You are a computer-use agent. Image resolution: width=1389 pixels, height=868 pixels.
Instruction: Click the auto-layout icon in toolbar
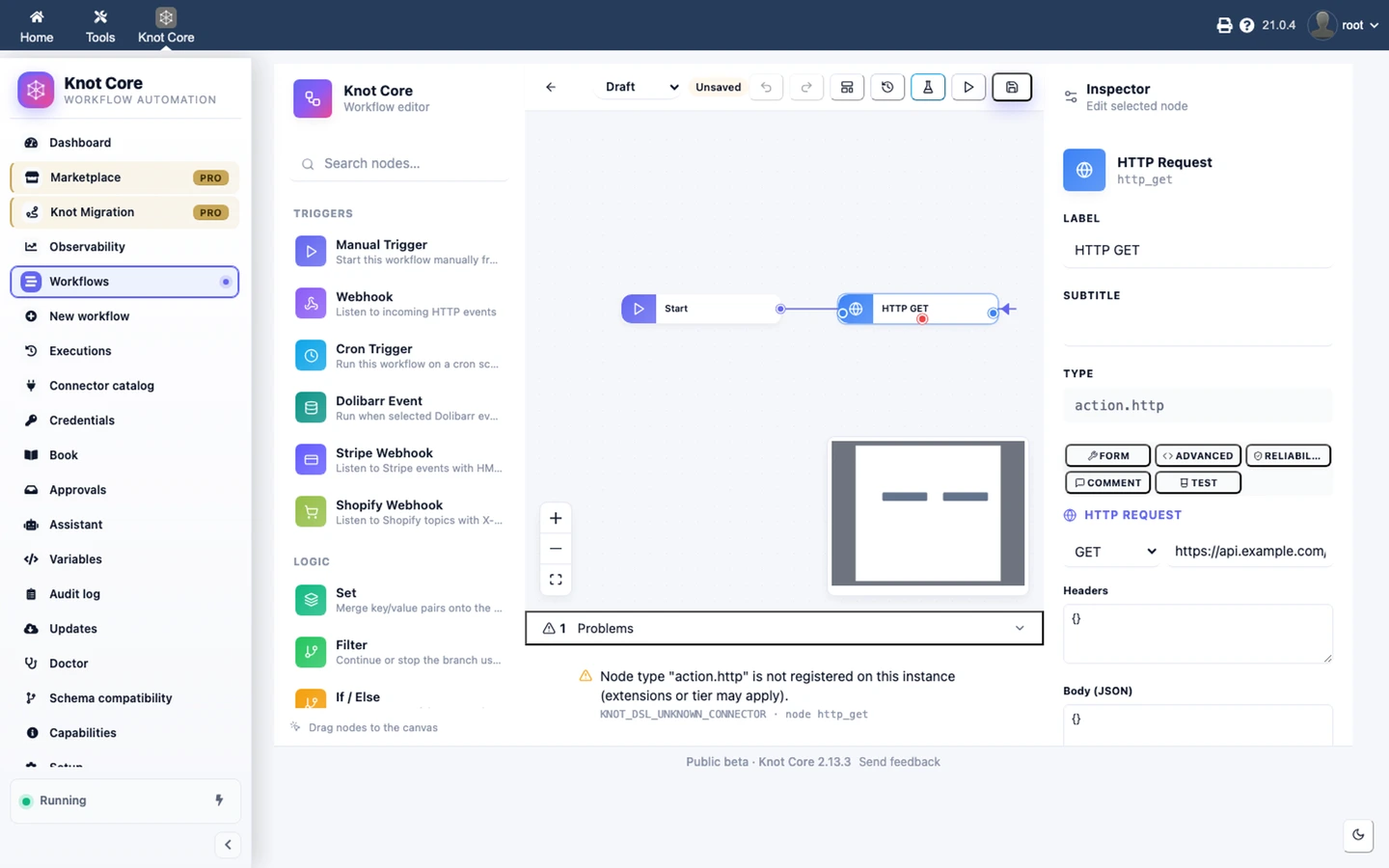click(847, 87)
